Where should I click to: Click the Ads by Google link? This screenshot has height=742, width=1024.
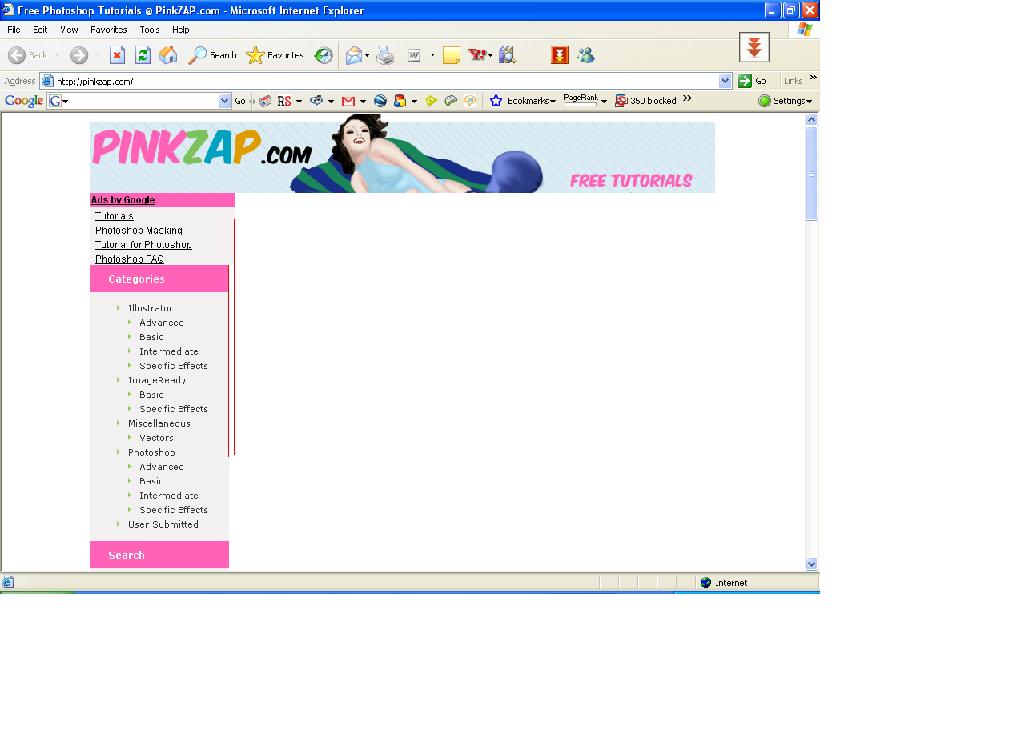click(x=123, y=200)
